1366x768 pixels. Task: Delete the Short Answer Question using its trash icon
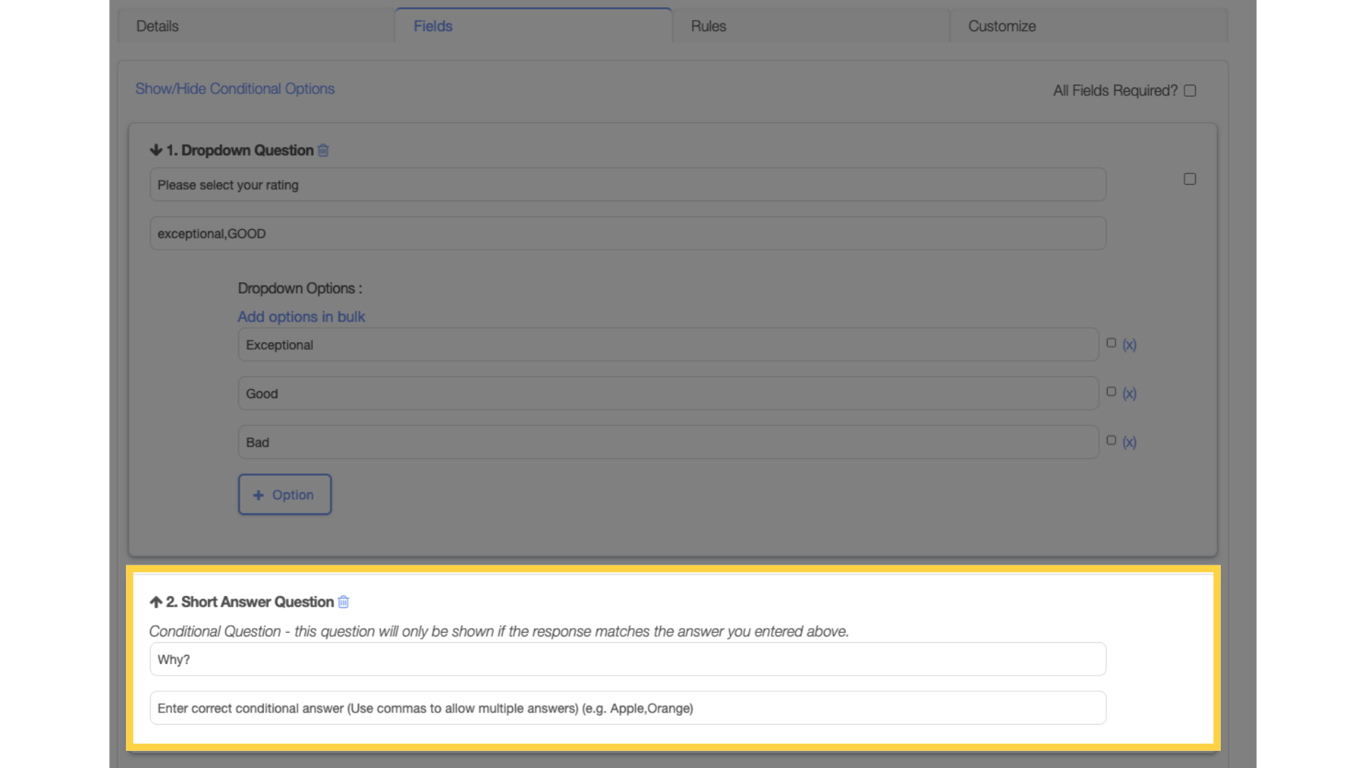[x=343, y=602]
